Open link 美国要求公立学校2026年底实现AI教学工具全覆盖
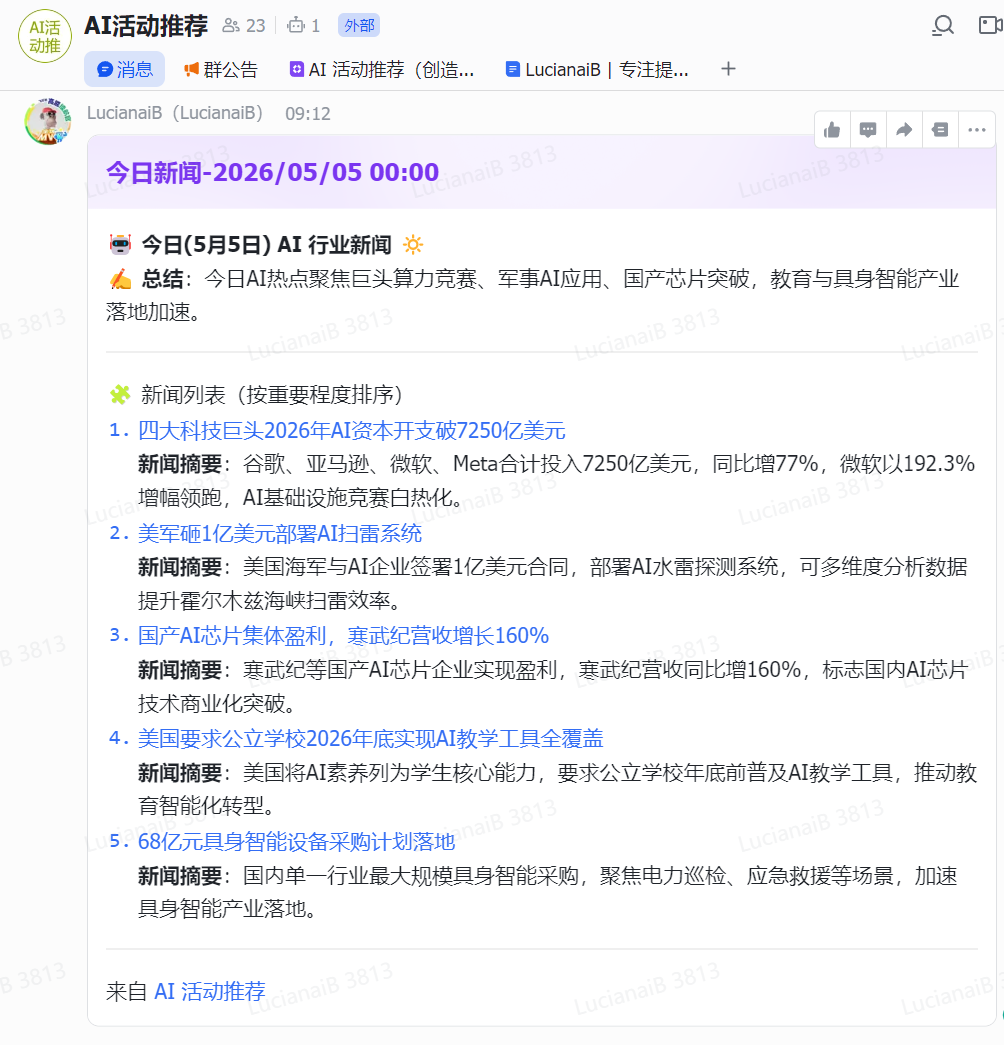Viewport: 1004px width, 1045px height. pos(371,738)
